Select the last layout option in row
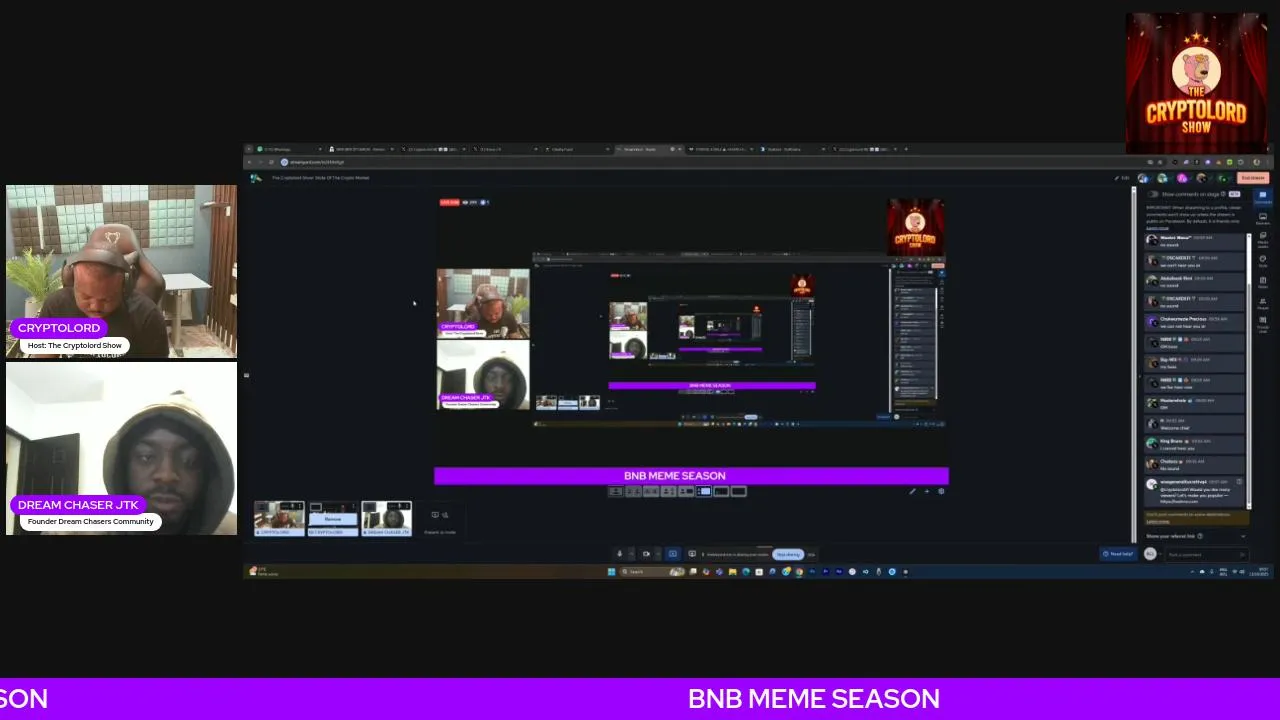The width and height of the screenshot is (1280, 720). (739, 491)
